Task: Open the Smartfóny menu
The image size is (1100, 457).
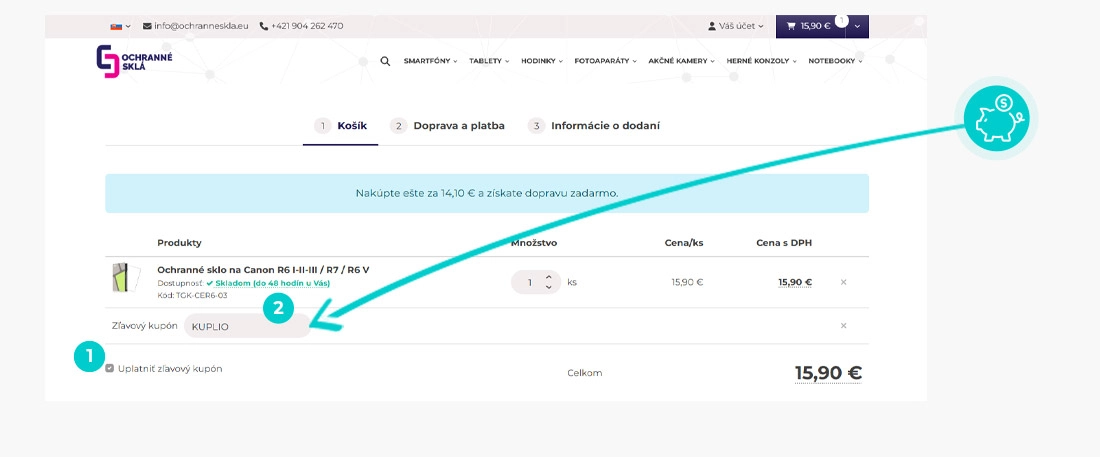Action: pos(430,61)
